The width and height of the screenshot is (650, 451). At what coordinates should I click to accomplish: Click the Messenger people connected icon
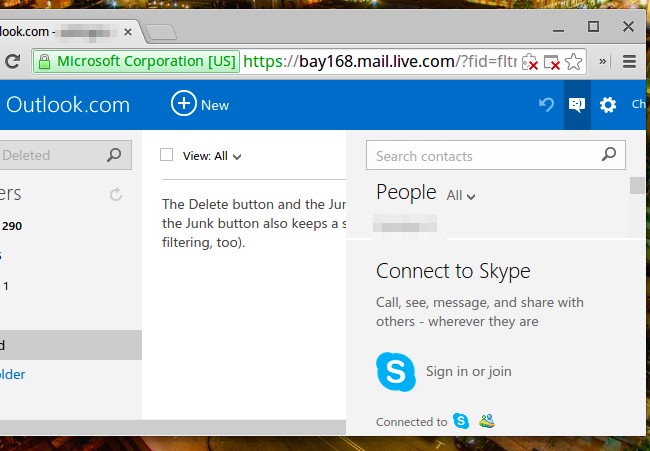tap(487, 421)
